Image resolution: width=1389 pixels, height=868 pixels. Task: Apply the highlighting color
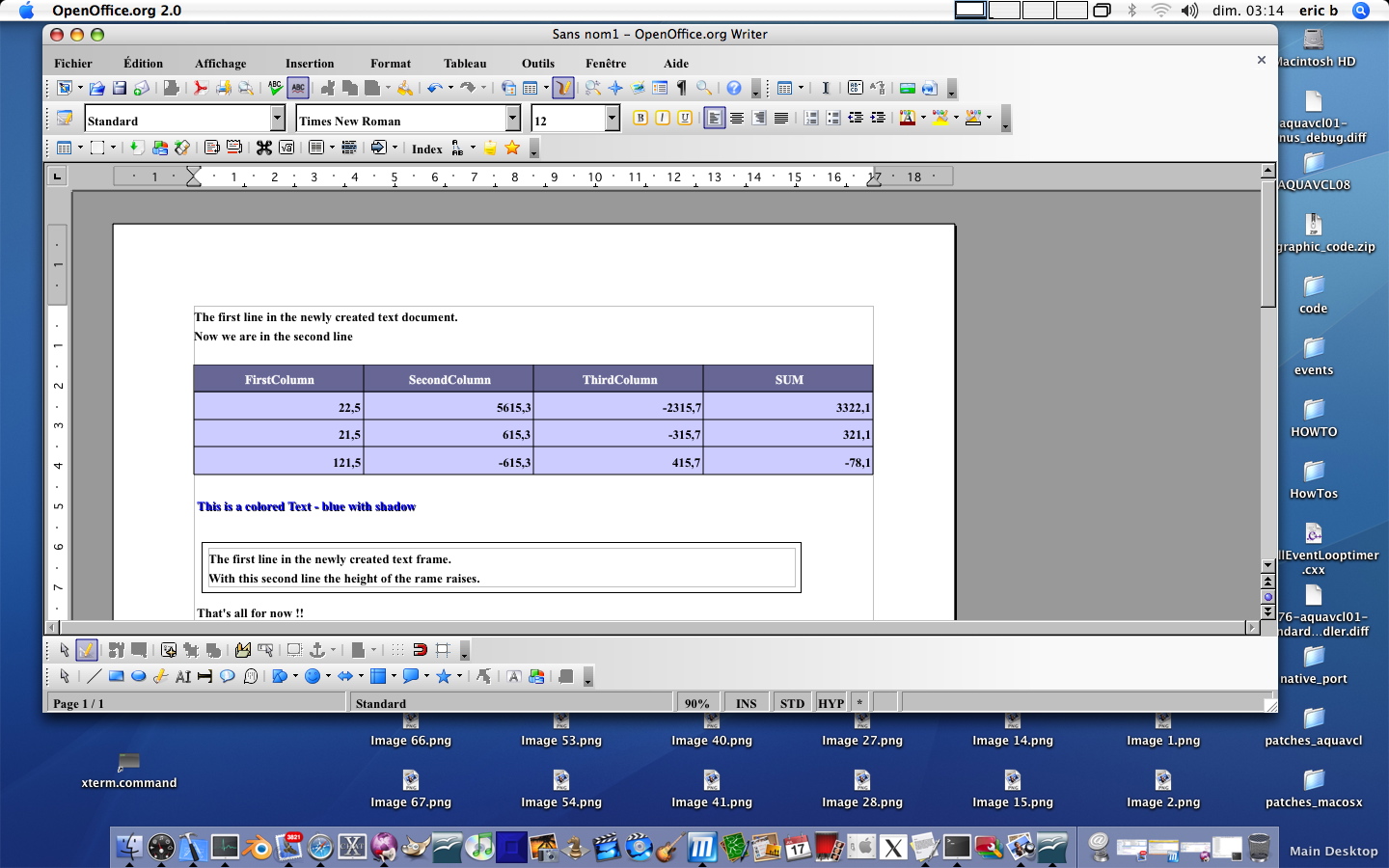tap(940, 119)
